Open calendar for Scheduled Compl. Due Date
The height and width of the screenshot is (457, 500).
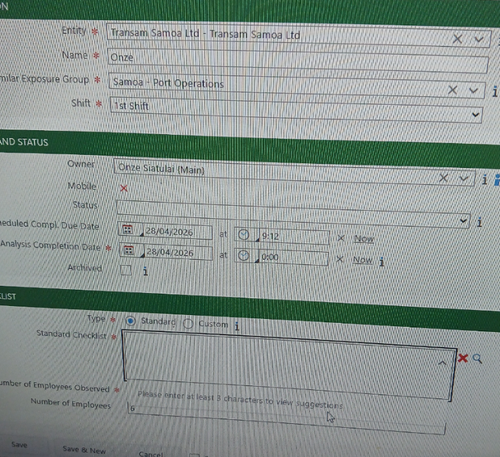(128, 229)
